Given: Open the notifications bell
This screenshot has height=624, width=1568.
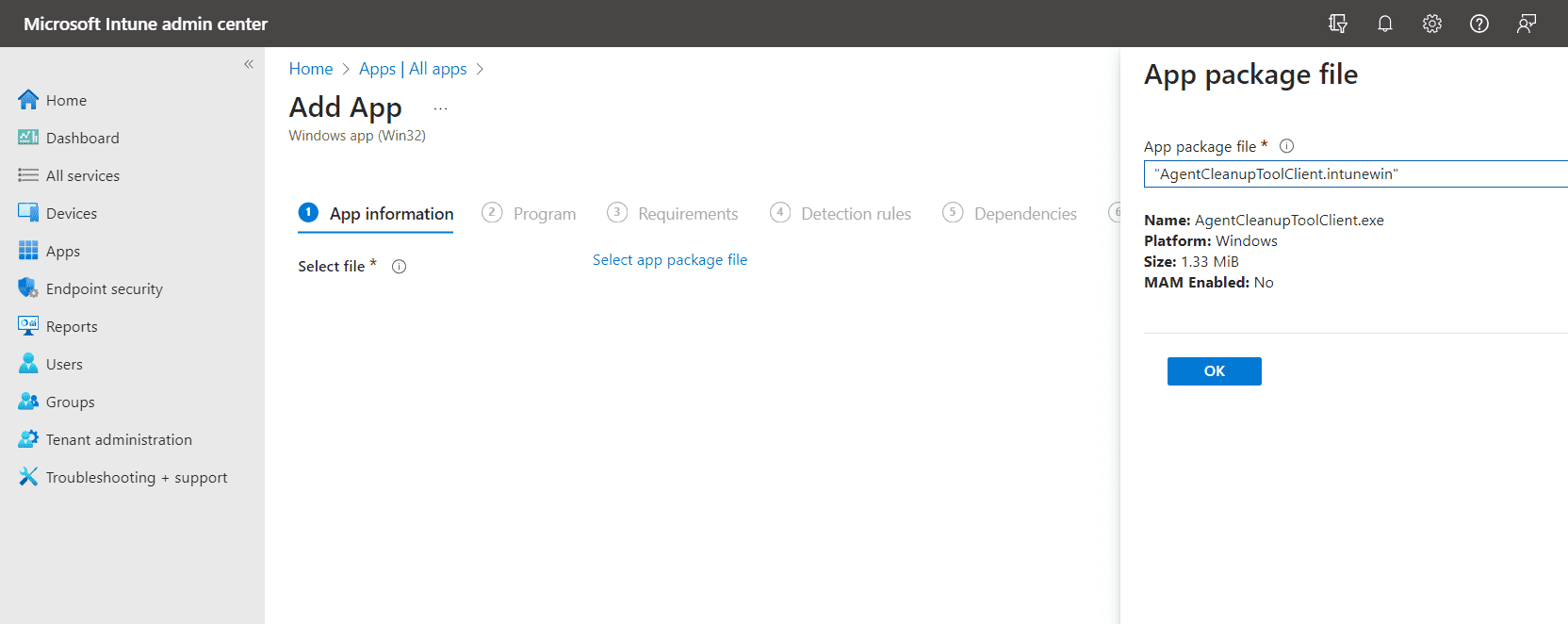Looking at the screenshot, I should [1384, 24].
